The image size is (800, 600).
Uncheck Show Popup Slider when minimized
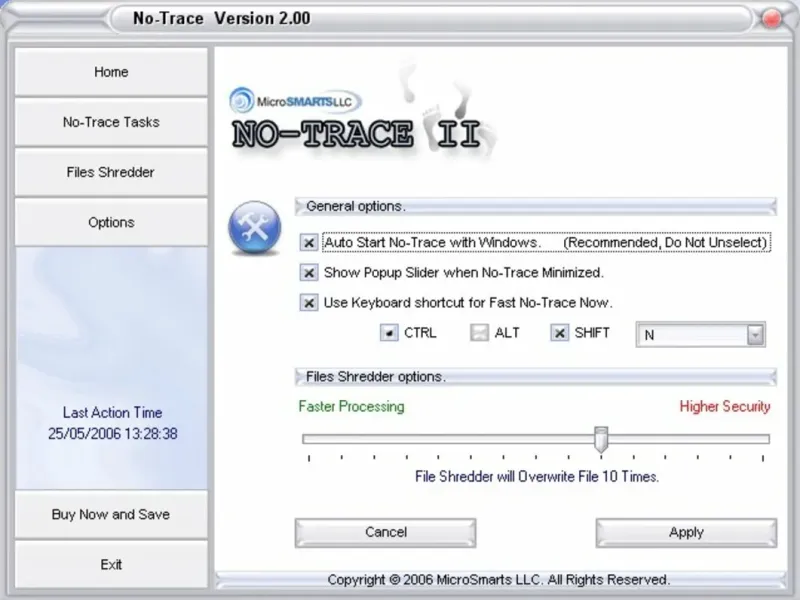pyautogui.click(x=309, y=272)
